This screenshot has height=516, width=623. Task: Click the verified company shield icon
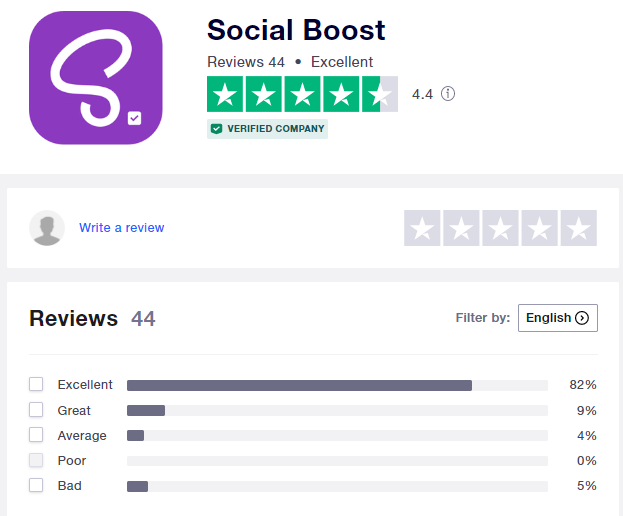tap(217, 129)
